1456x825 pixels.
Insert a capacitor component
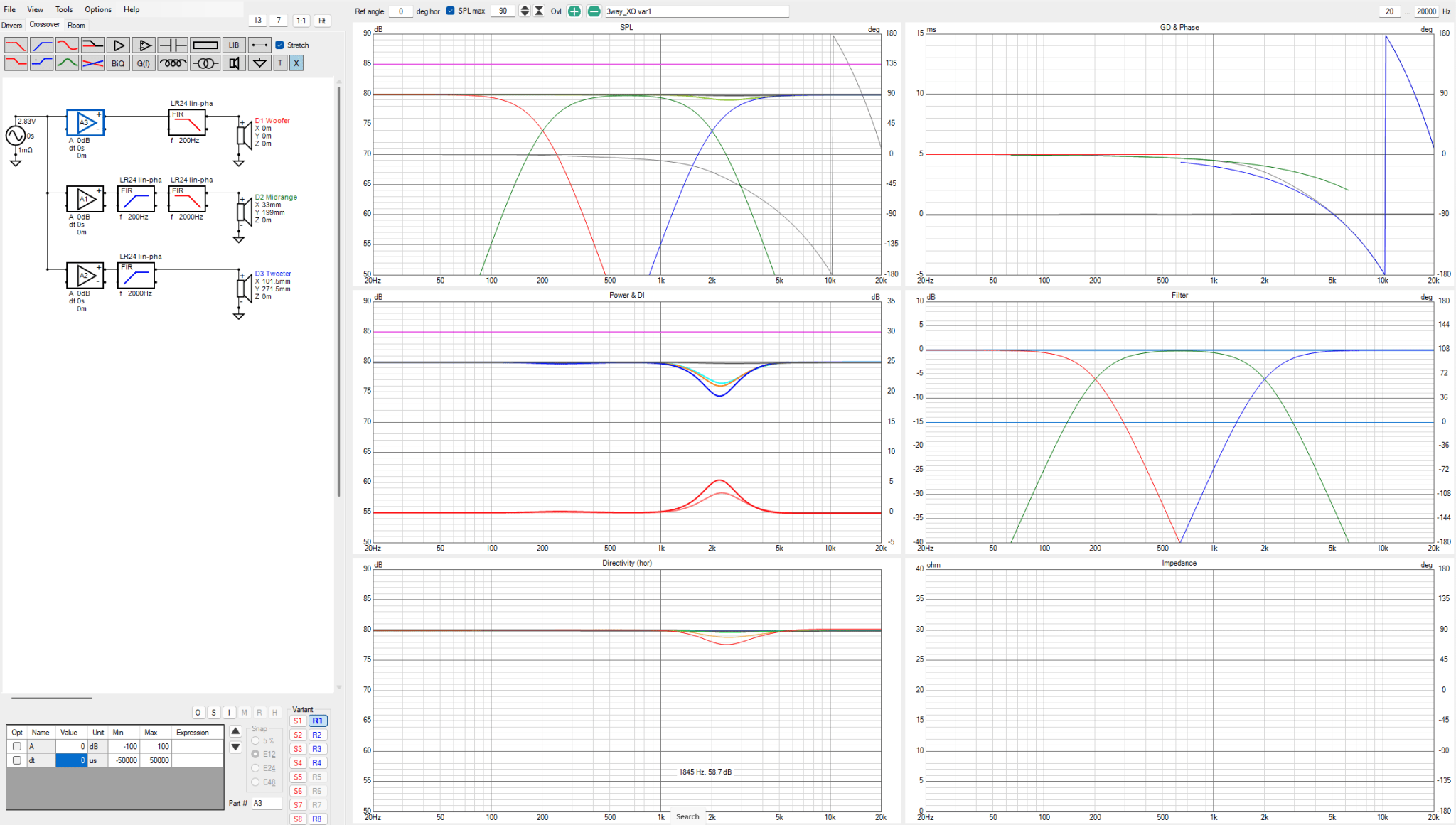[173, 45]
